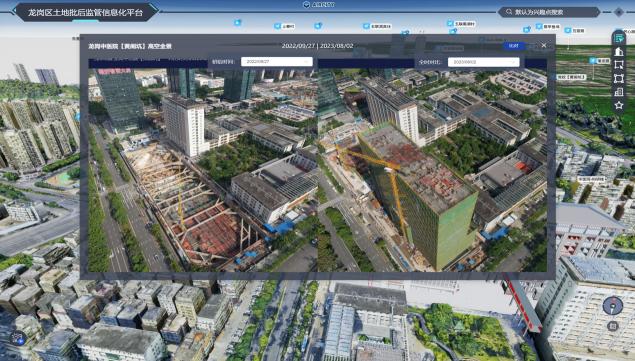This screenshot has height=361, width=635.
Task: Pick the square frame measurement tool icon
Action: [619, 78]
